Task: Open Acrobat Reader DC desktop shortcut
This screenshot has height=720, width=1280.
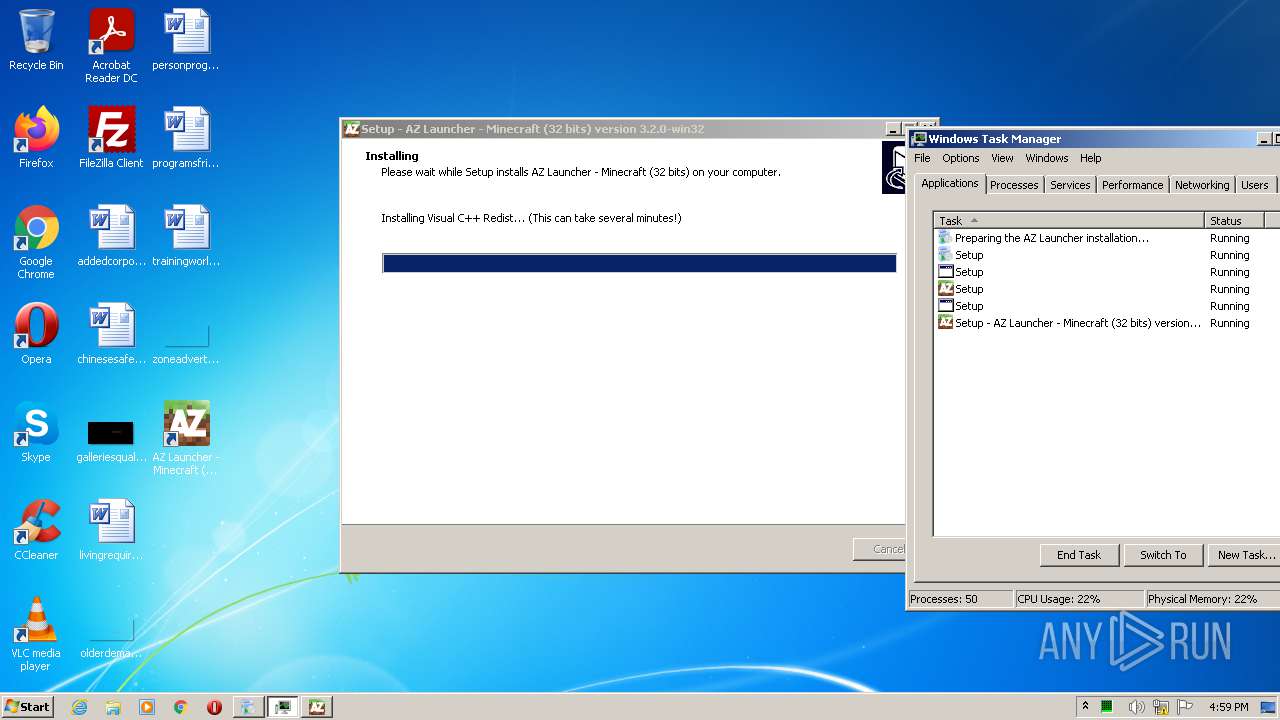Action: [x=111, y=46]
